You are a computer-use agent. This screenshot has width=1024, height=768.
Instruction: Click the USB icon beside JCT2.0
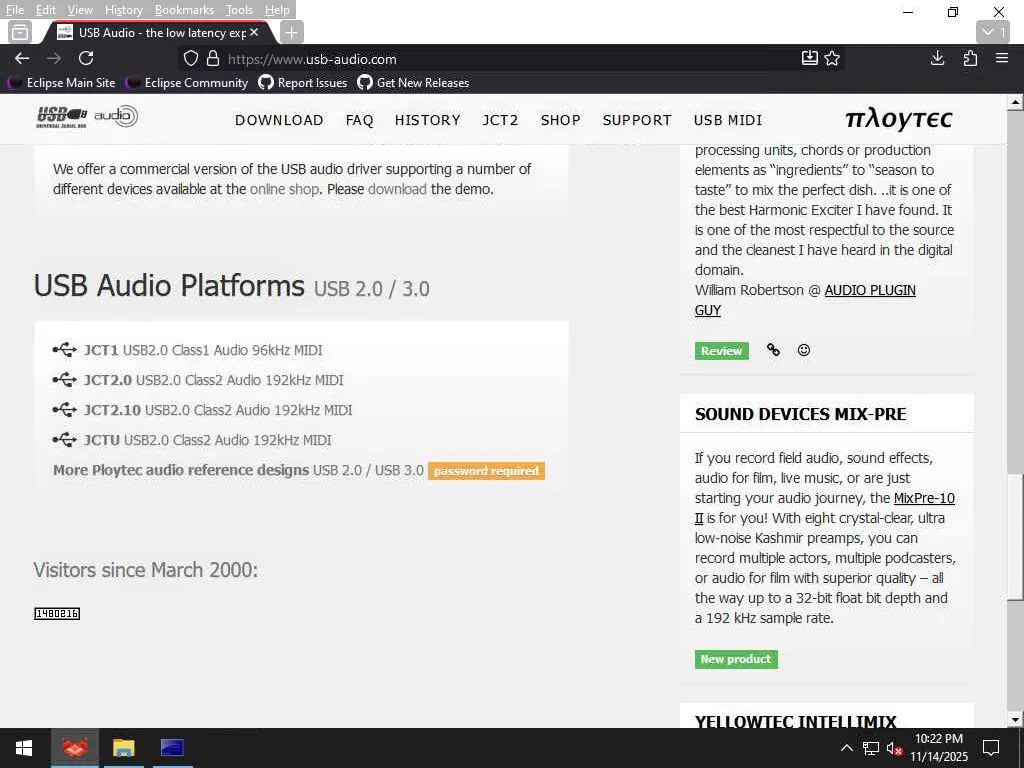65,380
